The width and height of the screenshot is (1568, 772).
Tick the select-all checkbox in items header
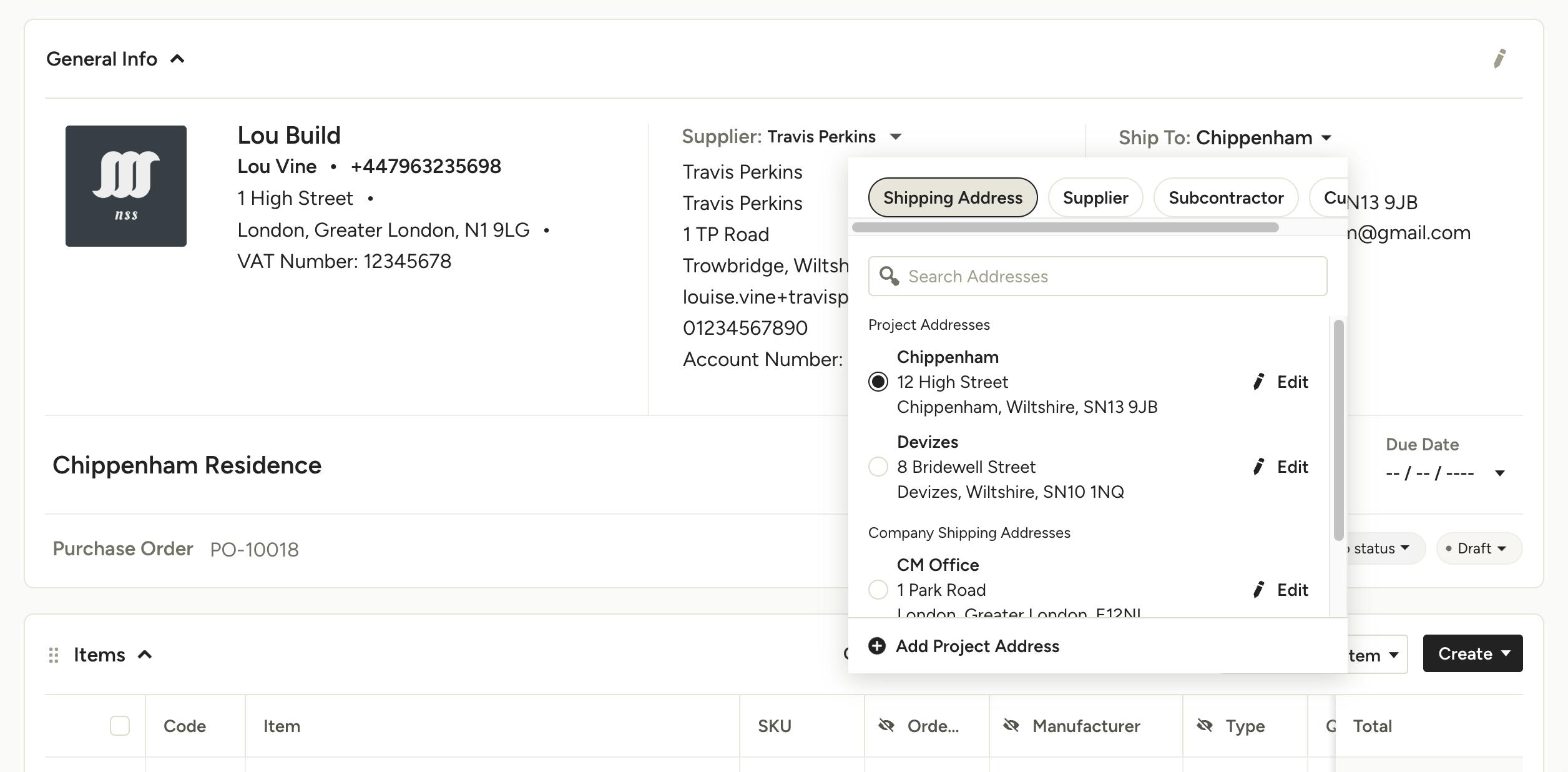120,726
